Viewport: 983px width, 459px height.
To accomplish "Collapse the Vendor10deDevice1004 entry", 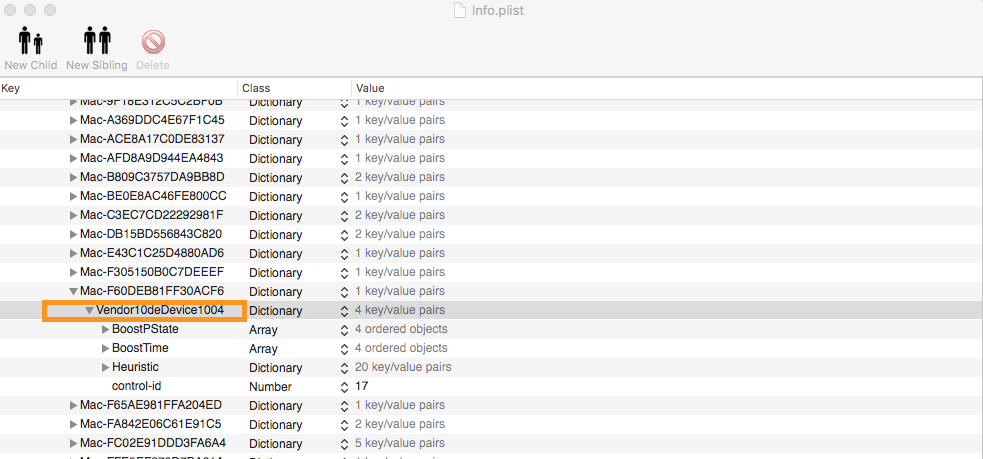I will pyautogui.click(x=89, y=311).
